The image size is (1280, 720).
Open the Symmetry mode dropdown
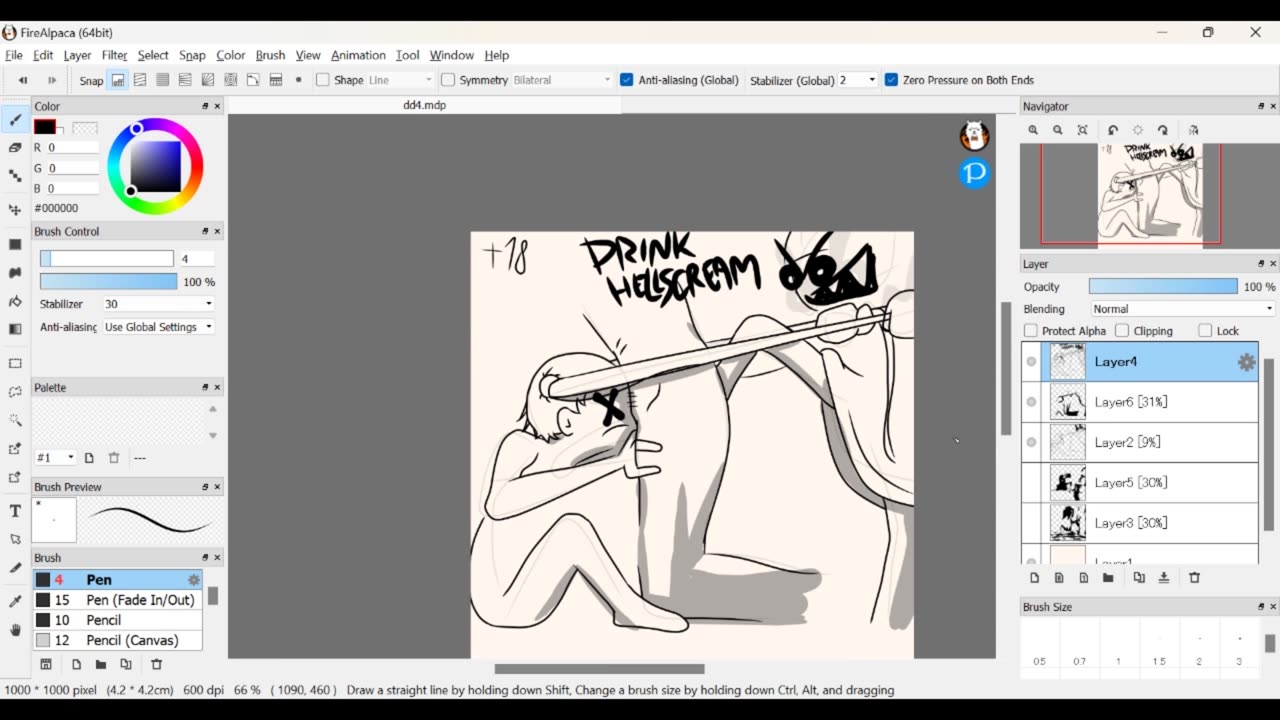pos(562,80)
